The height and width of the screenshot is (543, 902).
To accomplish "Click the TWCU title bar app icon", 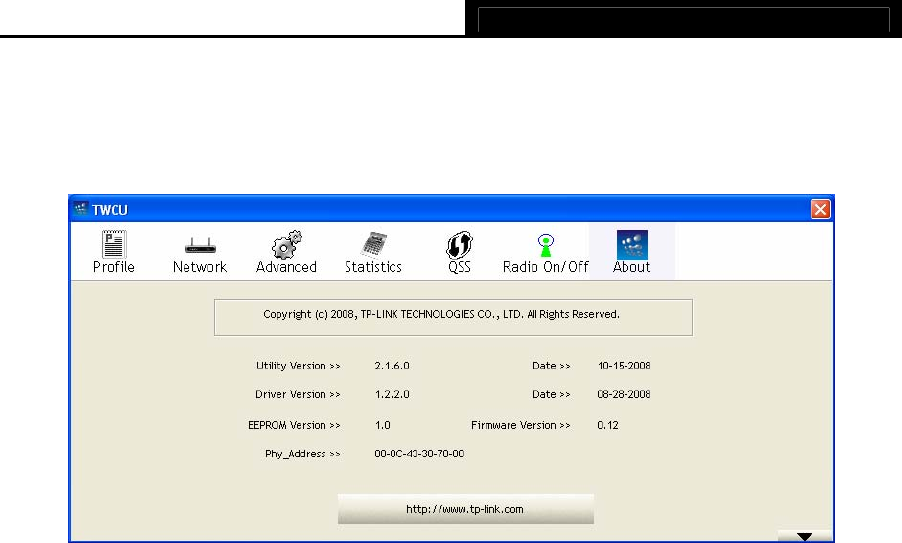I will pyautogui.click(x=81, y=209).
